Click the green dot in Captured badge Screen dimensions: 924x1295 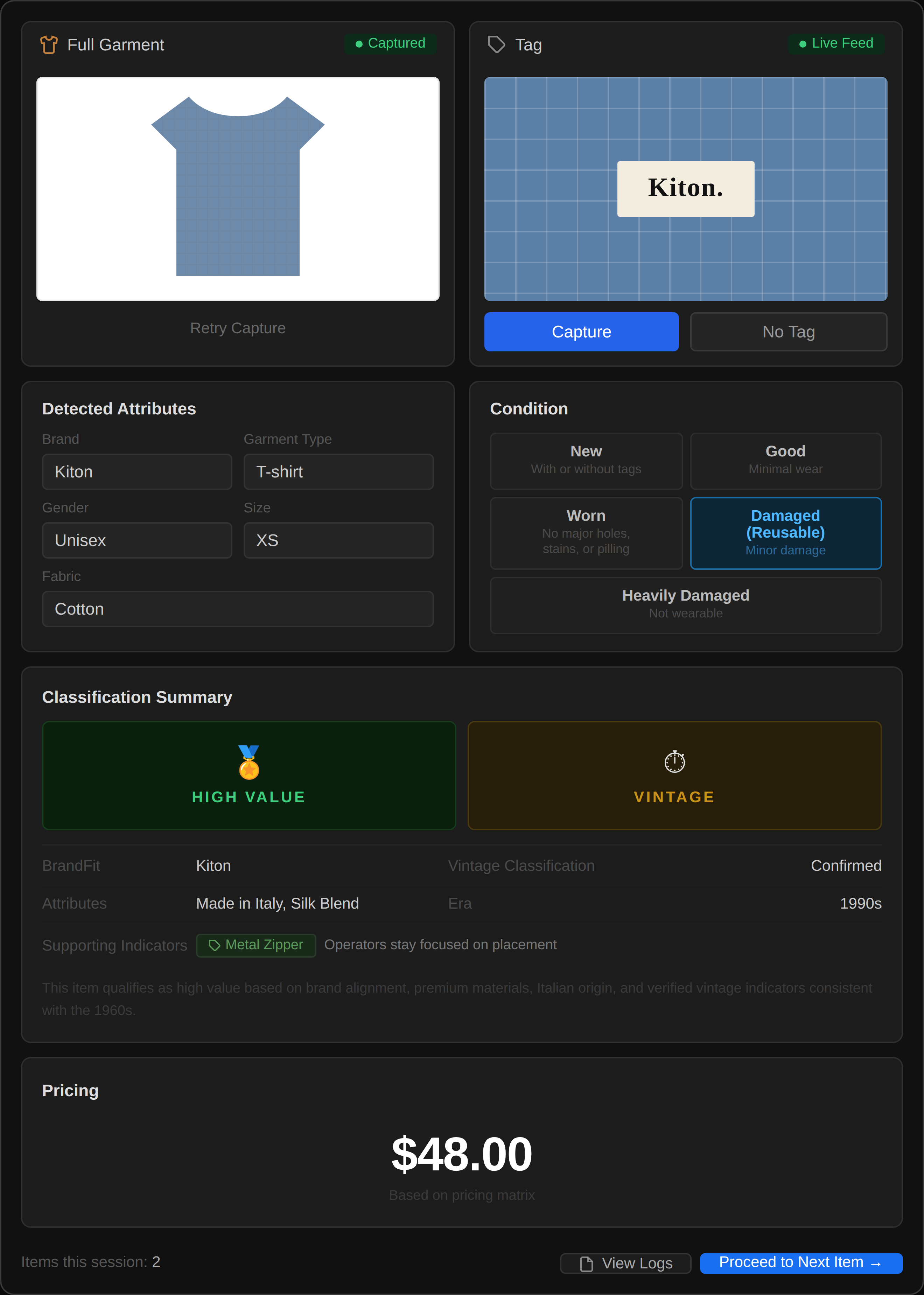click(x=359, y=44)
